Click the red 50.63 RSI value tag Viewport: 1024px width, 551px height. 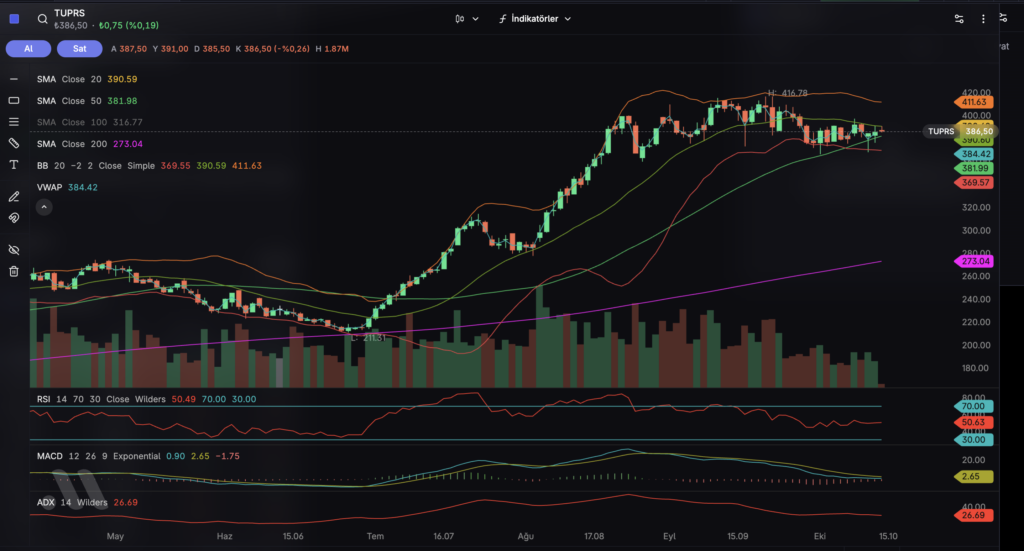[974, 422]
